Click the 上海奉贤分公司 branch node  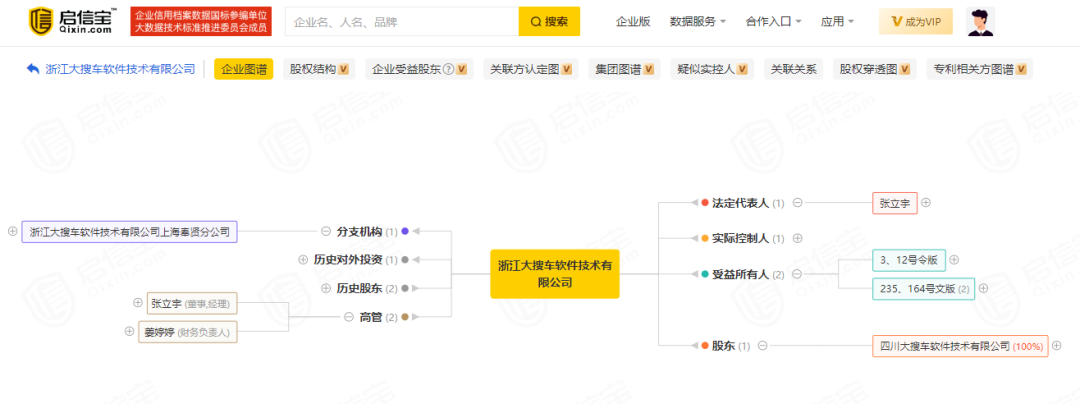point(129,232)
